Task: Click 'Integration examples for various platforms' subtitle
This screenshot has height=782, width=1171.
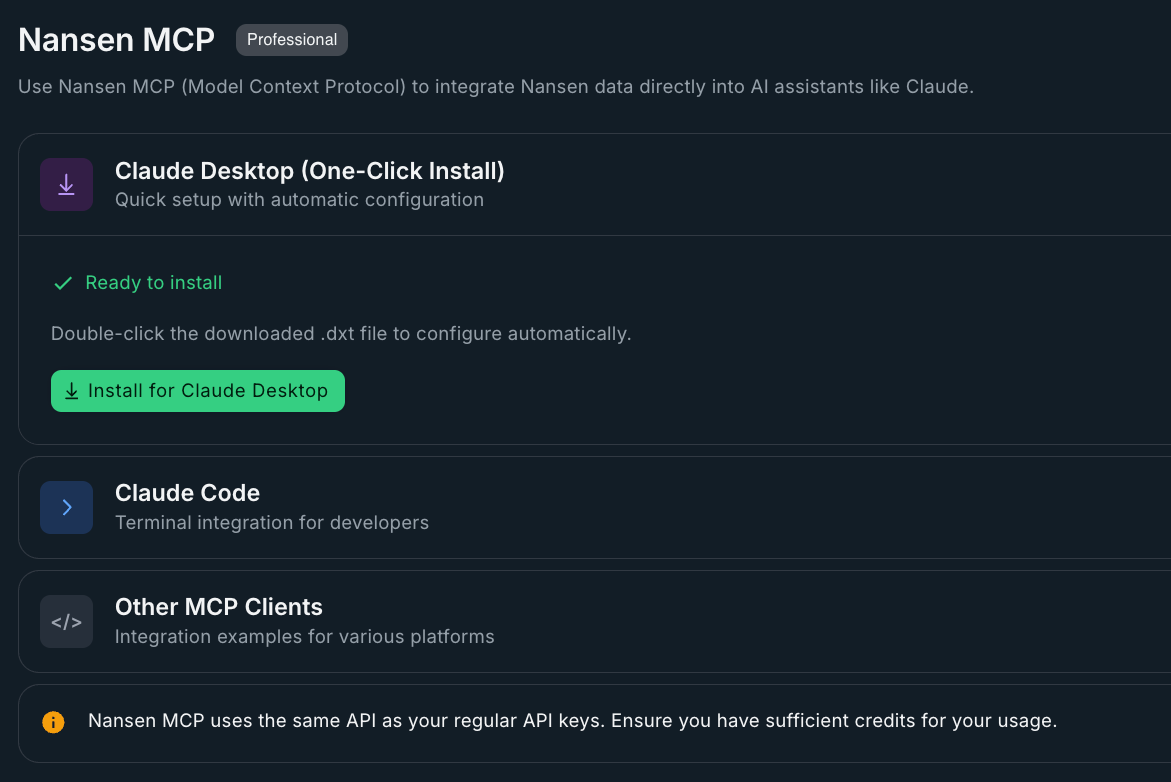Action: [x=305, y=636]
